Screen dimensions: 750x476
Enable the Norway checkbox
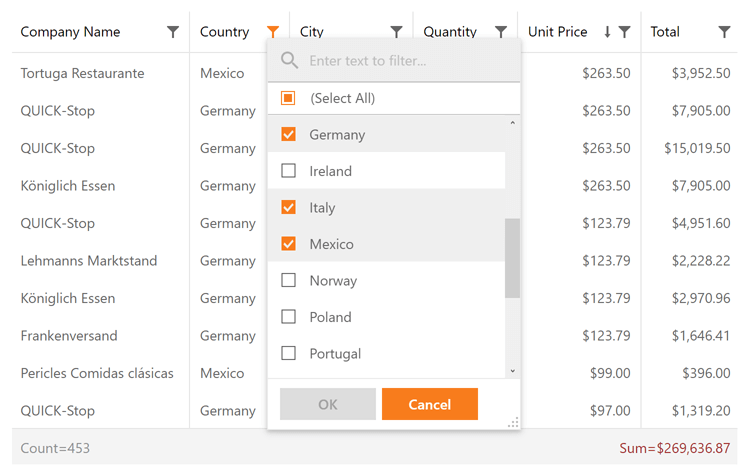[x=289, y=281]
